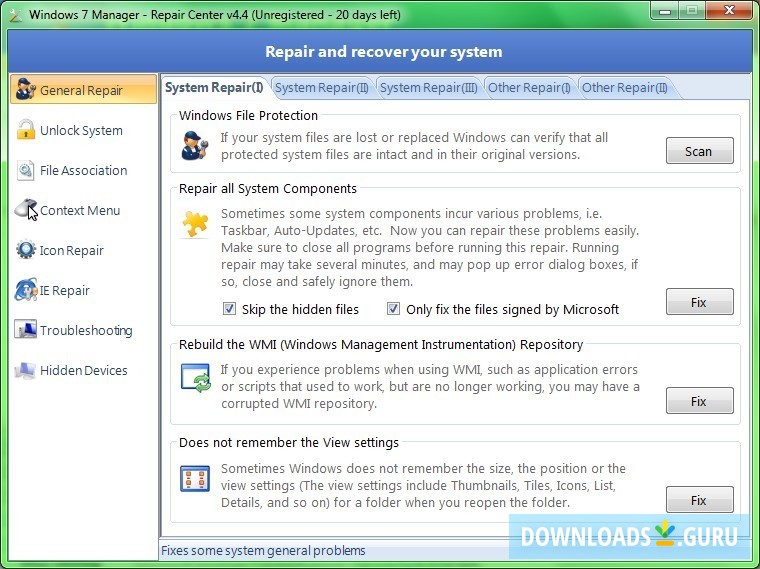The height and width of the screenshot is (569, 760).
Task: Click the IE Repair globe icon
Action: (x=26, y=290)
